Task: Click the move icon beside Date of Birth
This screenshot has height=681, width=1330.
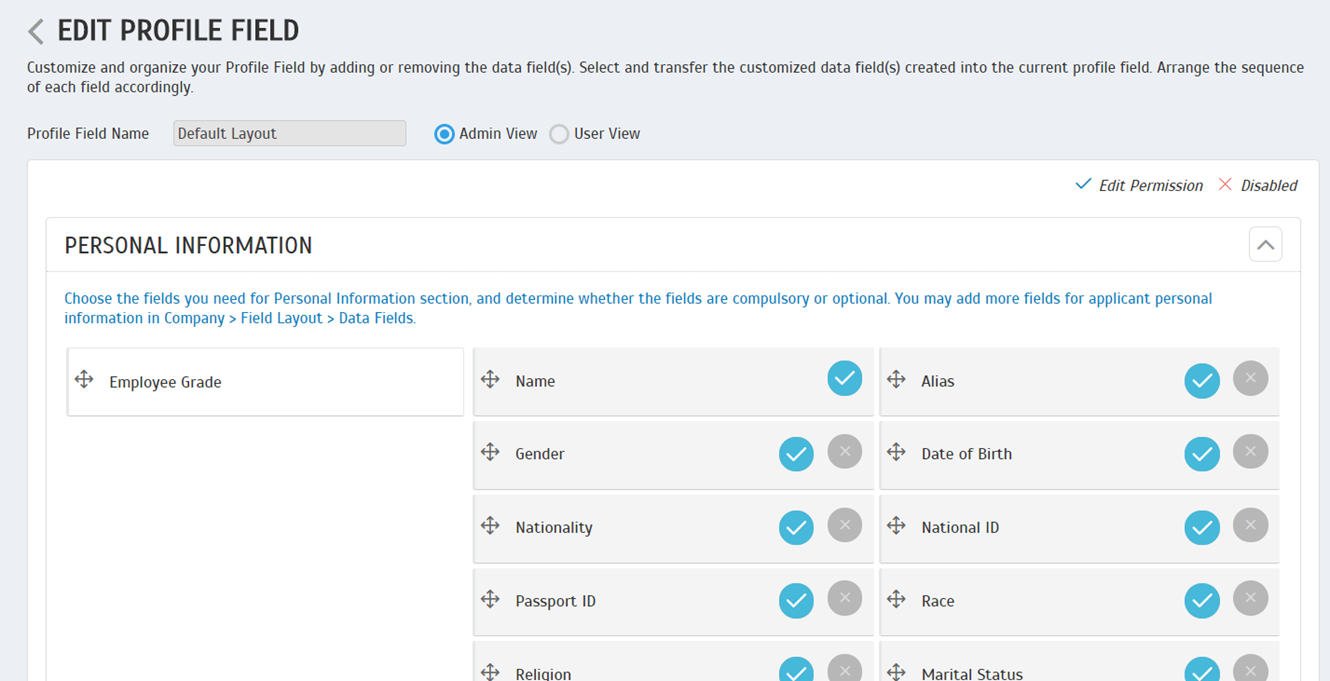Action: pyautogui.click(x=896, y=453)
